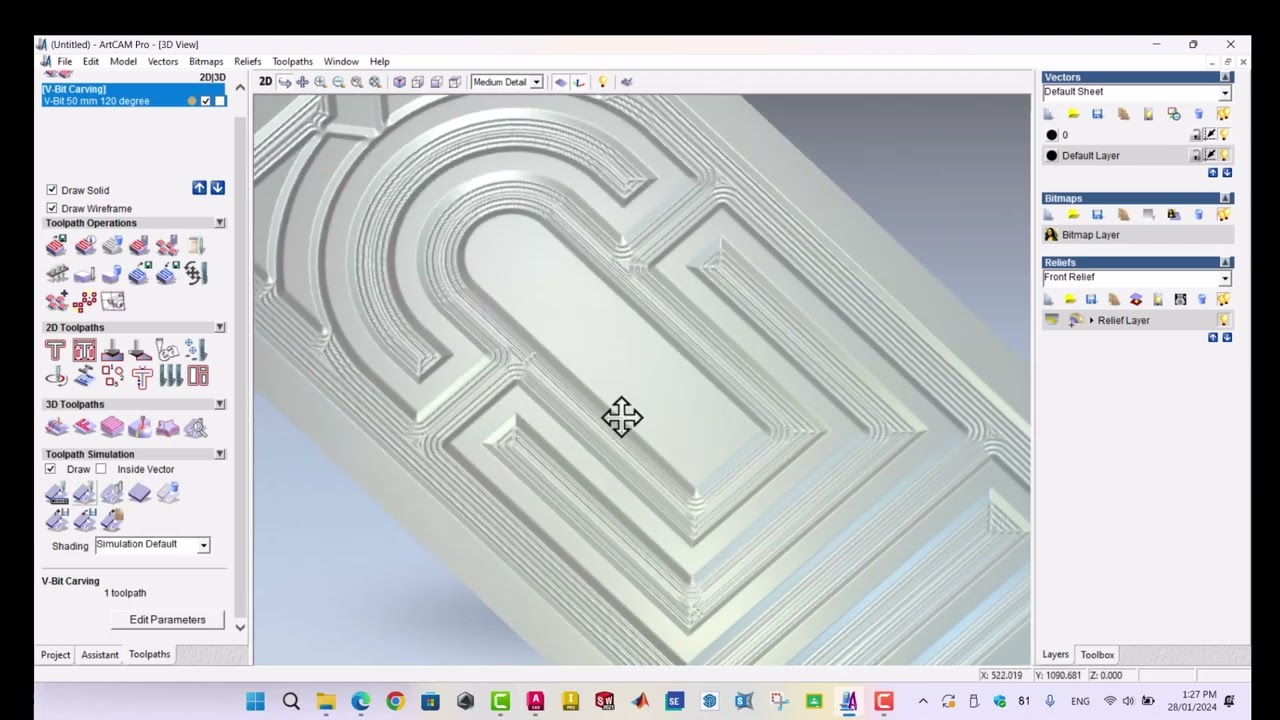Open the Bitmaps menu
Screen dimensions: 1280x720
click(206, 62)
